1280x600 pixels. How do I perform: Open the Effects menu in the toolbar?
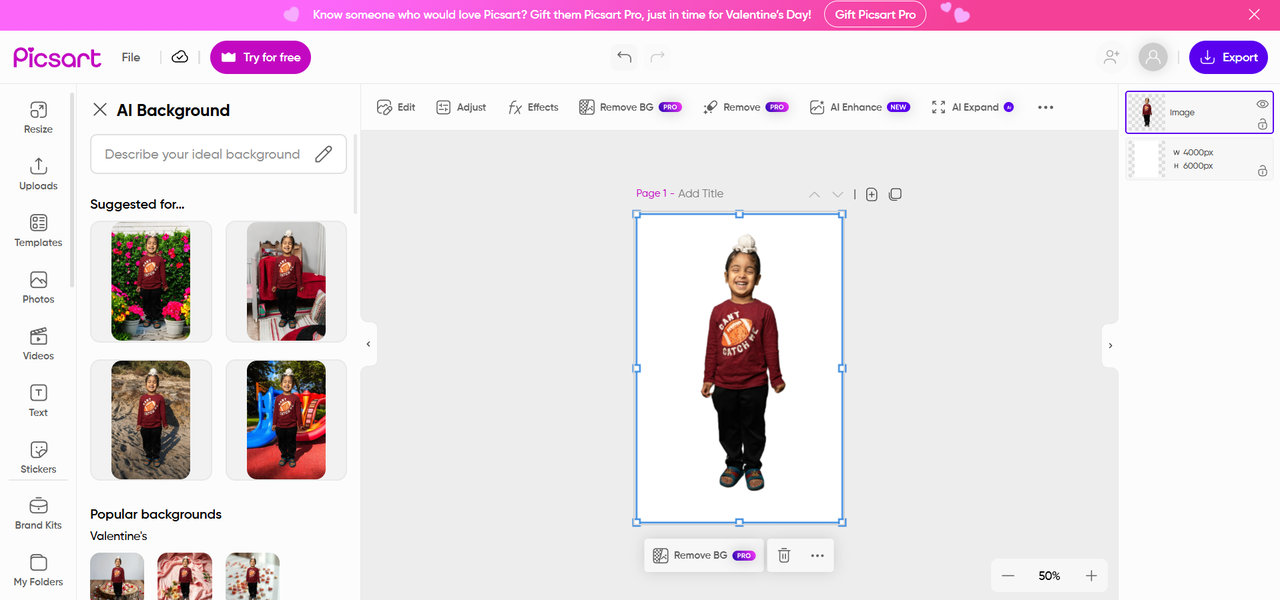click(x=532, y=107)
